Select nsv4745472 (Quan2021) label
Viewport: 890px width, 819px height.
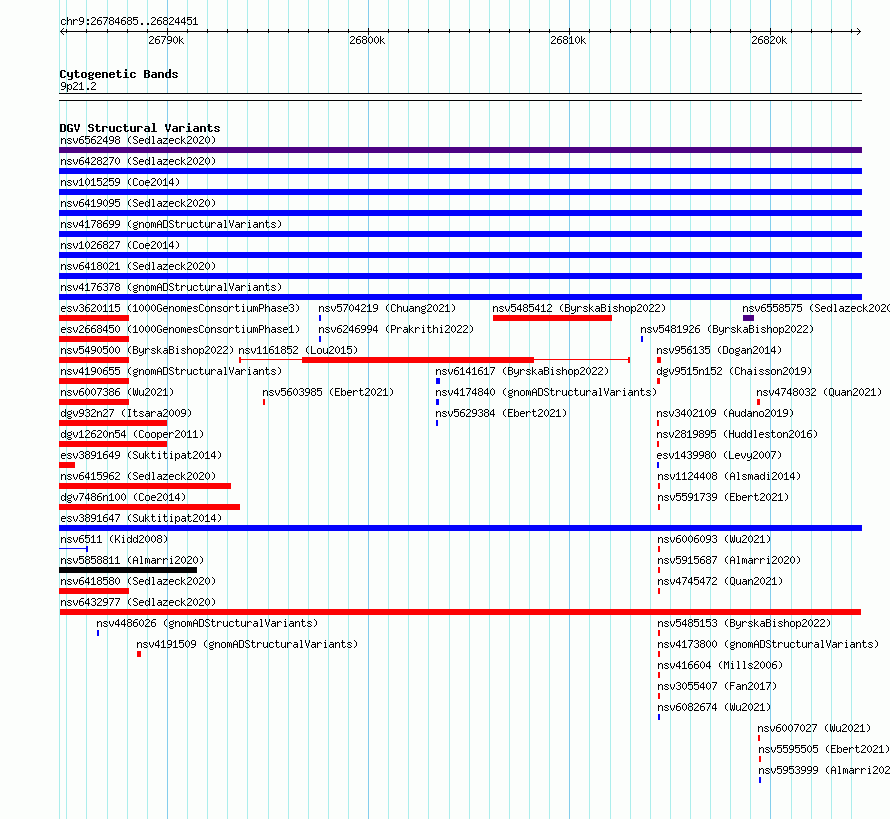[x=720, y=581]
